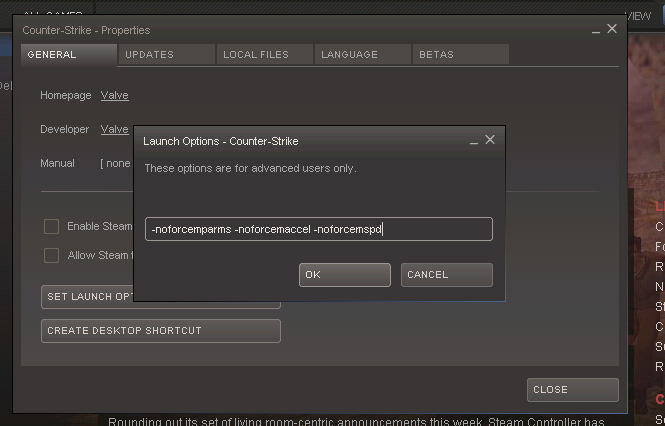
Task: Select the Language tab
Action: [363, 54]
